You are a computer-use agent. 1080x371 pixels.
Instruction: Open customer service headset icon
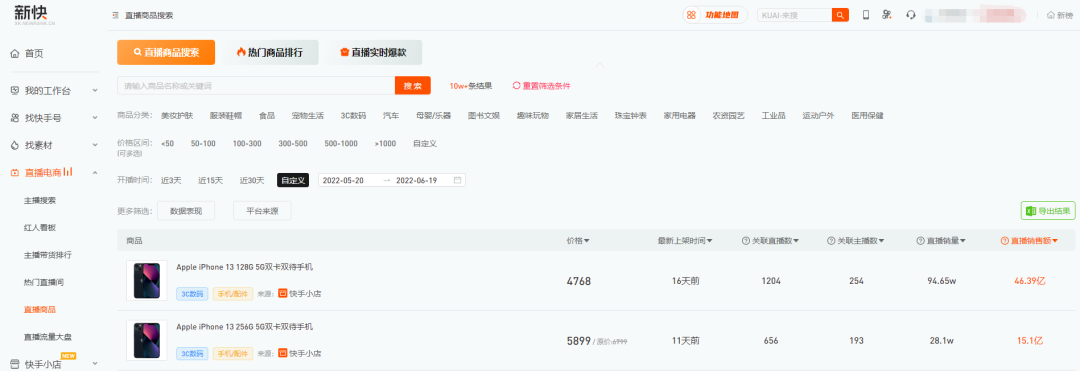coord(911,15)
